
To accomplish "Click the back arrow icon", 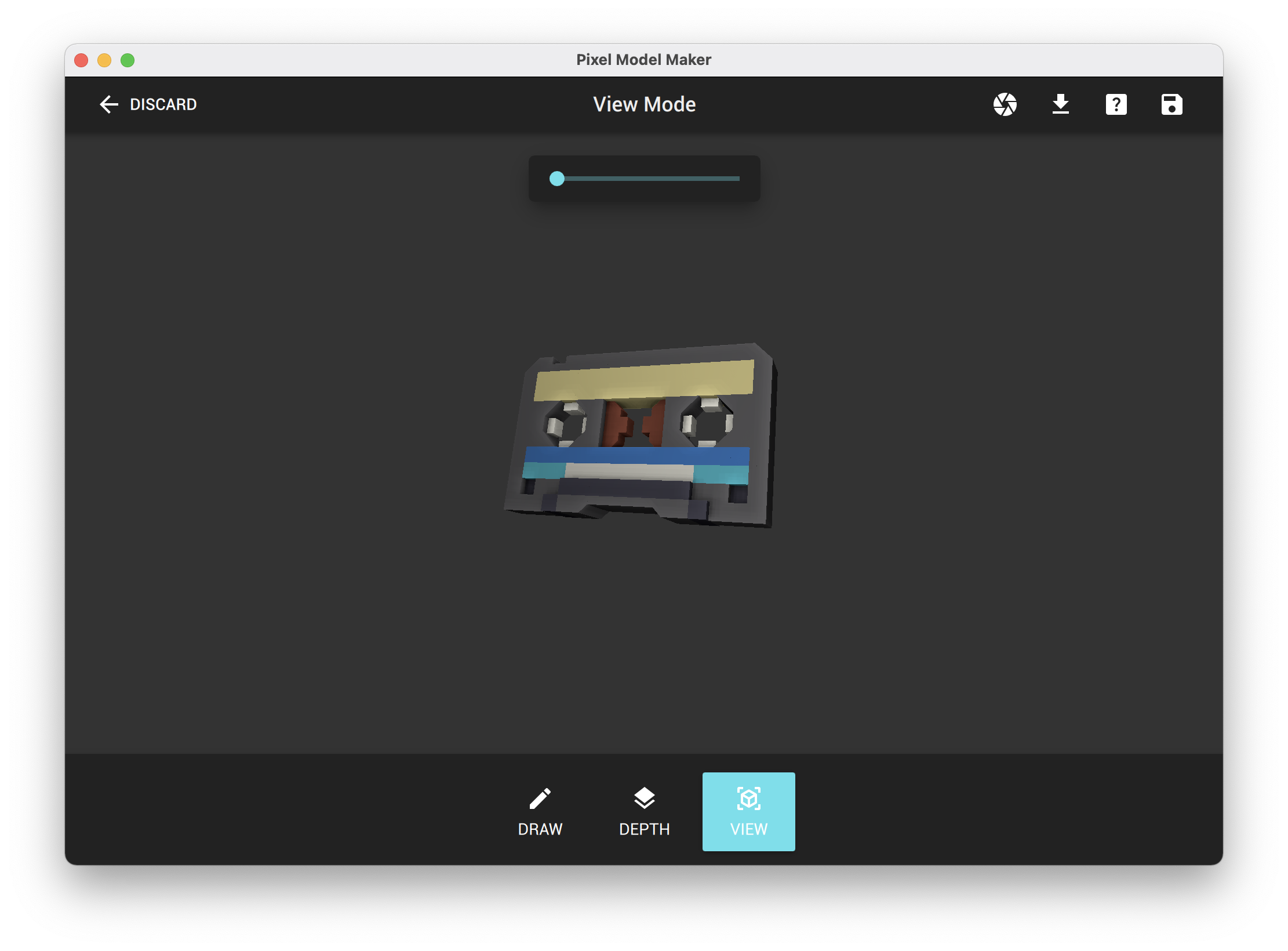I will click(108, 104).
